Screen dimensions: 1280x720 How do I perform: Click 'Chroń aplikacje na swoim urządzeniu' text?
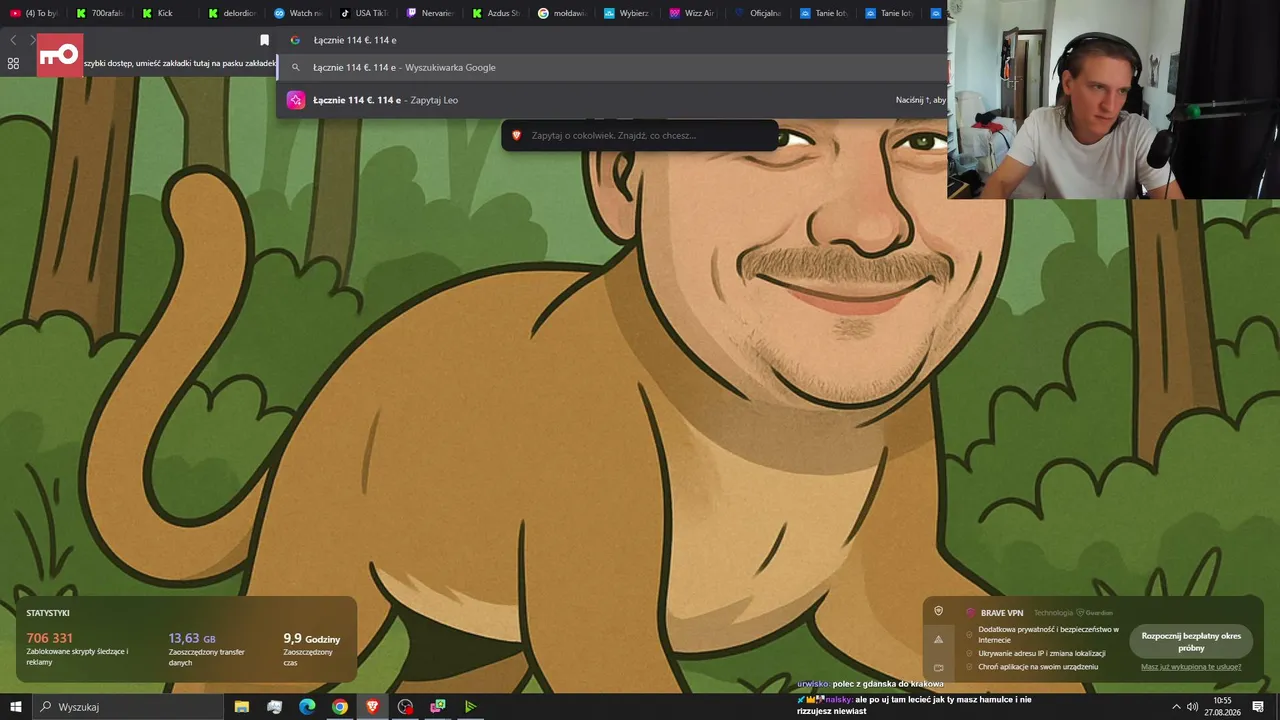point(1038,667)
